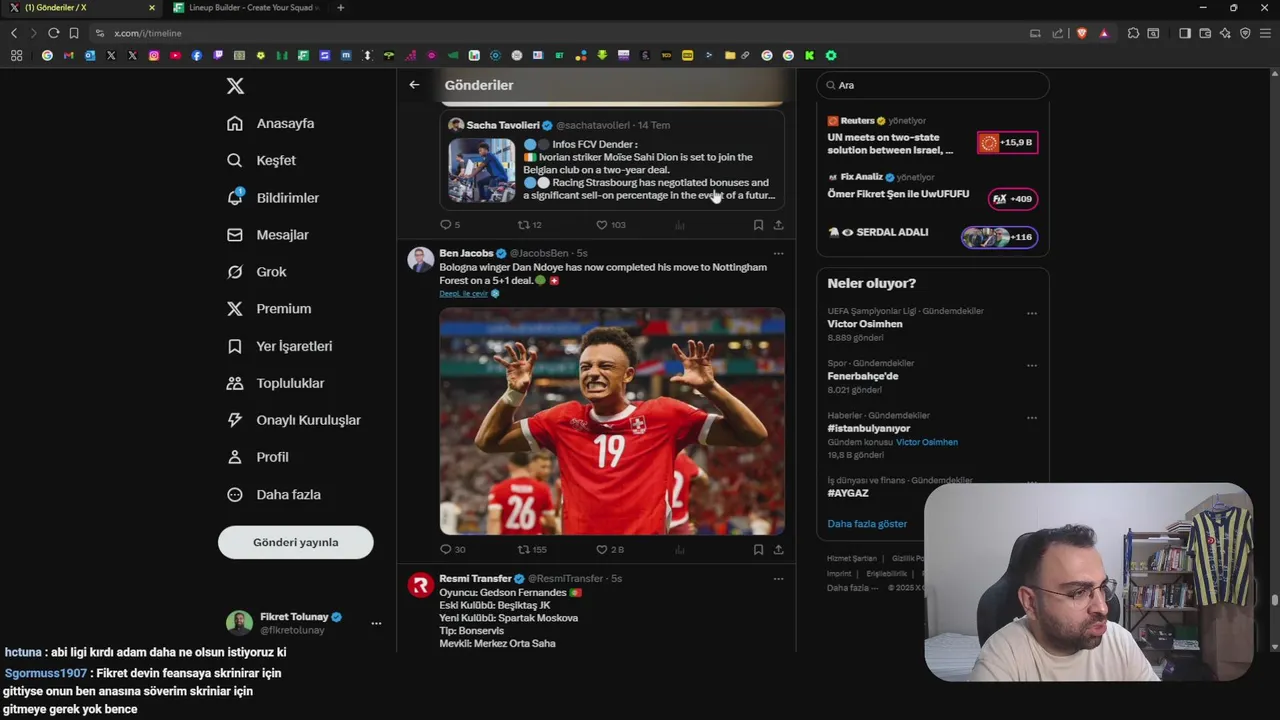Bookmark Sacha Tavolieri's post
This screenshot has height=720, width=1280.
758,225
